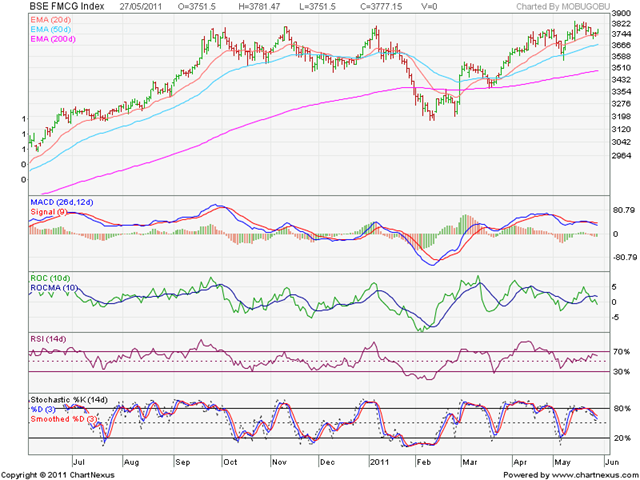Click the Aug month axis label

[131, 462]
